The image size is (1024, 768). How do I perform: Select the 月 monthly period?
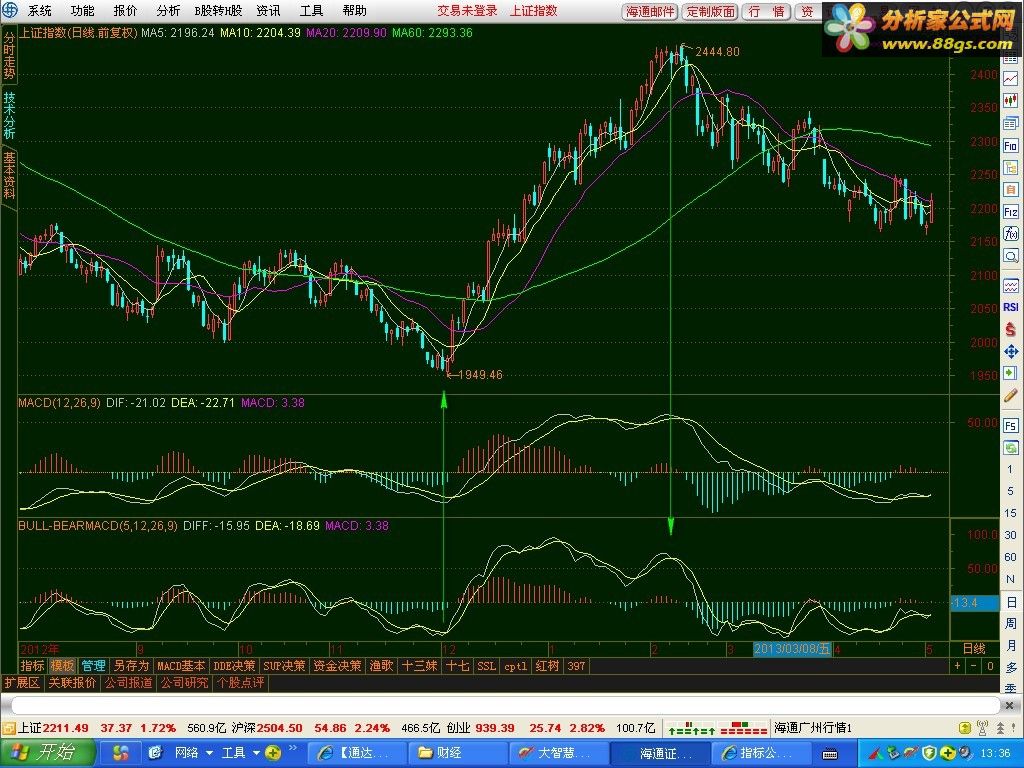[1011, 646]
